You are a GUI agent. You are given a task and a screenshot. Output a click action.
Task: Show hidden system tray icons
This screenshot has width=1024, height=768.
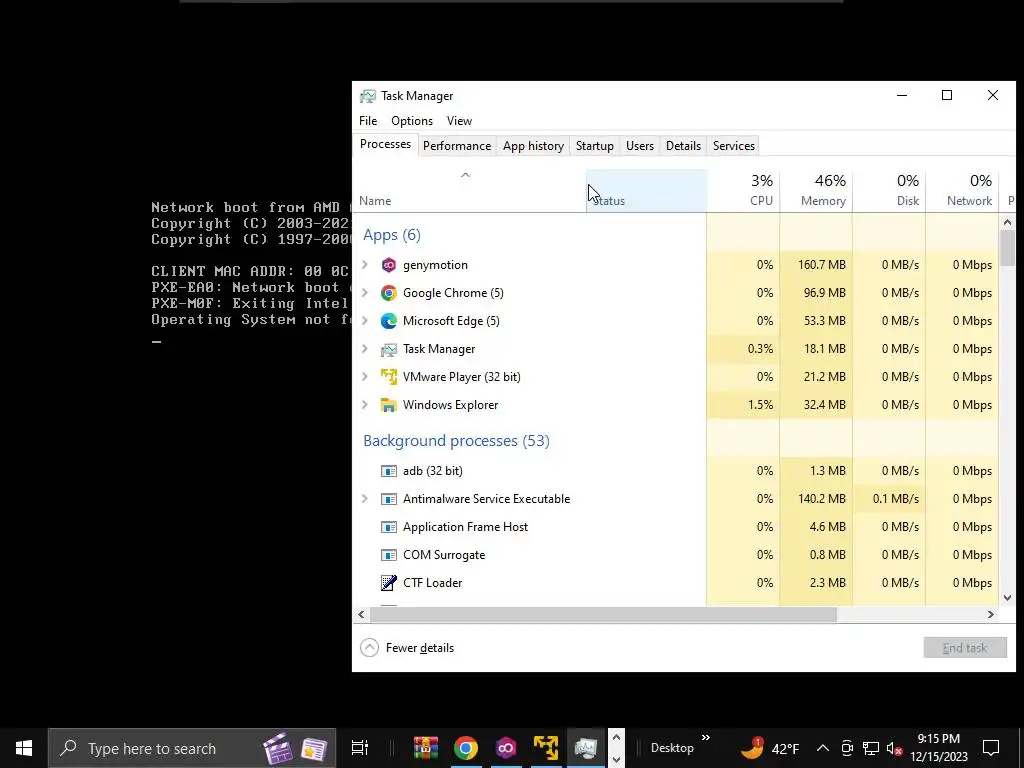(x=823, y=748)
